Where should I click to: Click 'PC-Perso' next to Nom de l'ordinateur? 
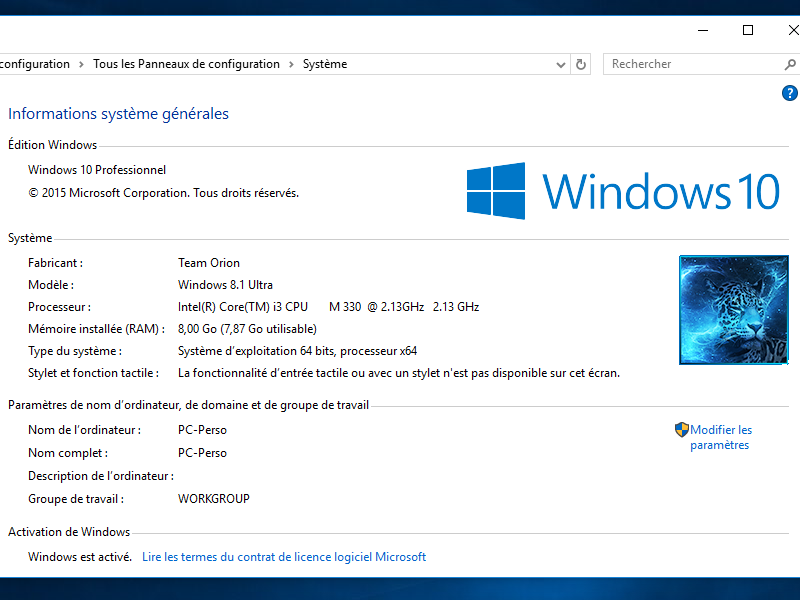(x=202, y=430)
